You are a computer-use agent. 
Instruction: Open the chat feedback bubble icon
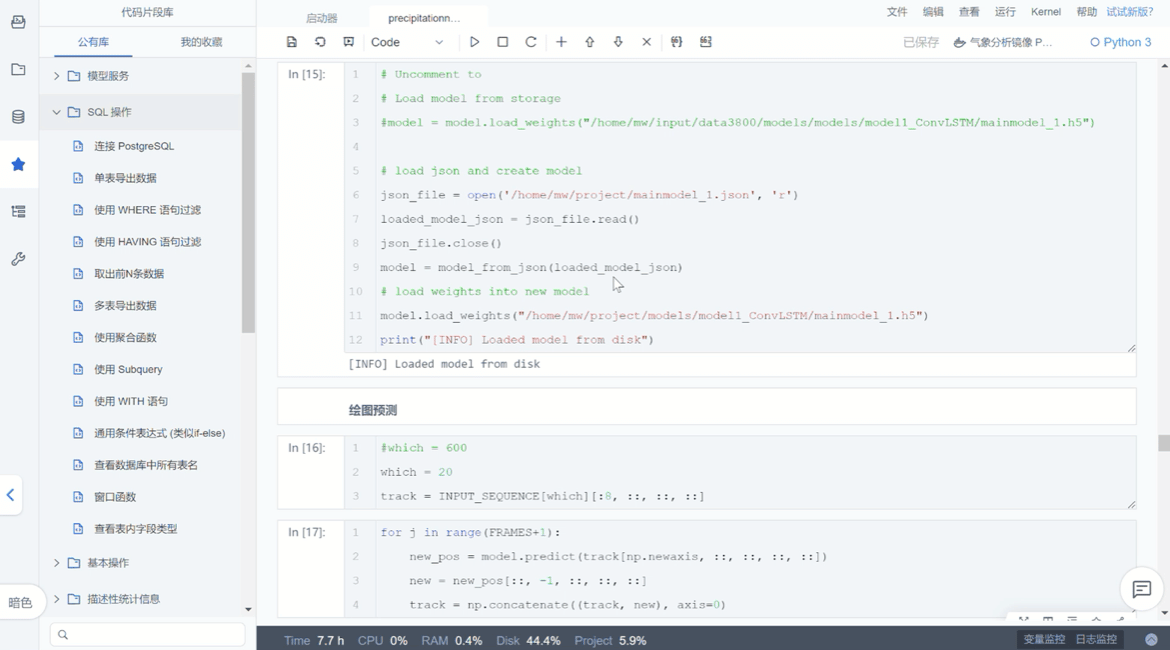click(1142, 590)
